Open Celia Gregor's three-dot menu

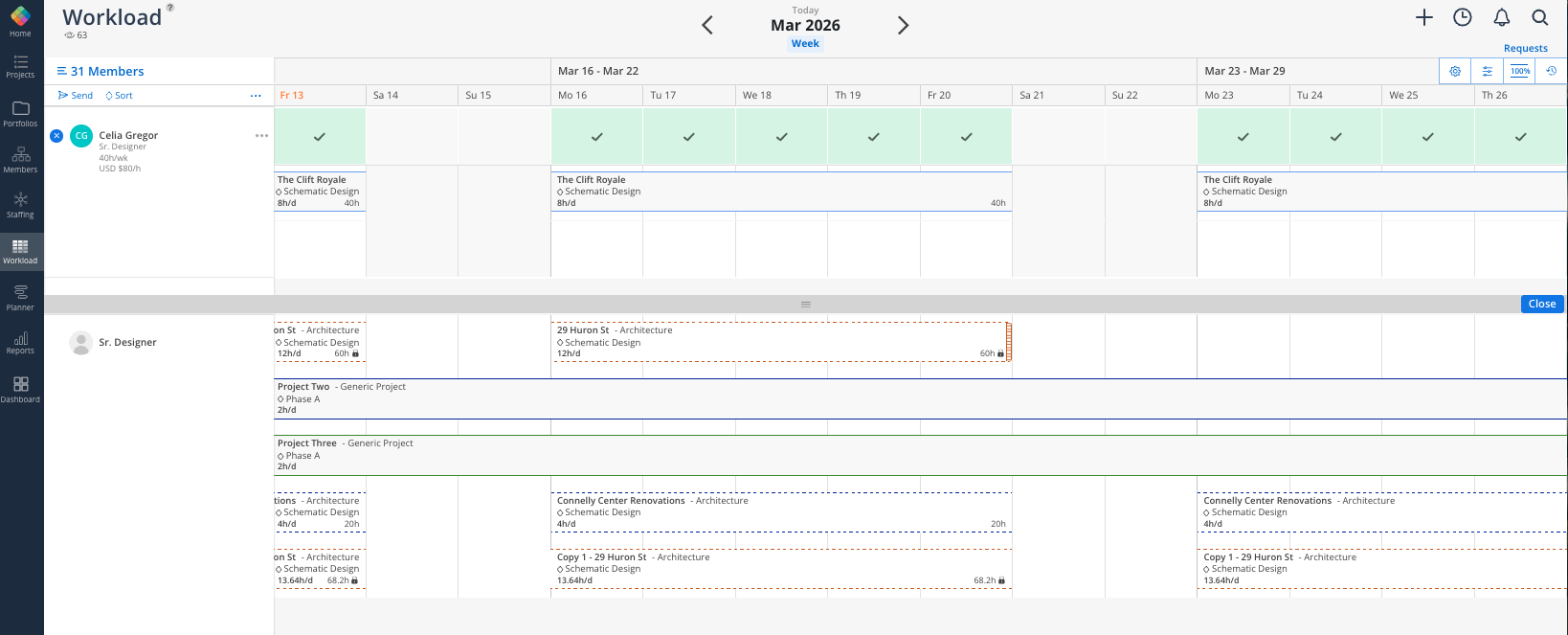click(x=261, y=135)
